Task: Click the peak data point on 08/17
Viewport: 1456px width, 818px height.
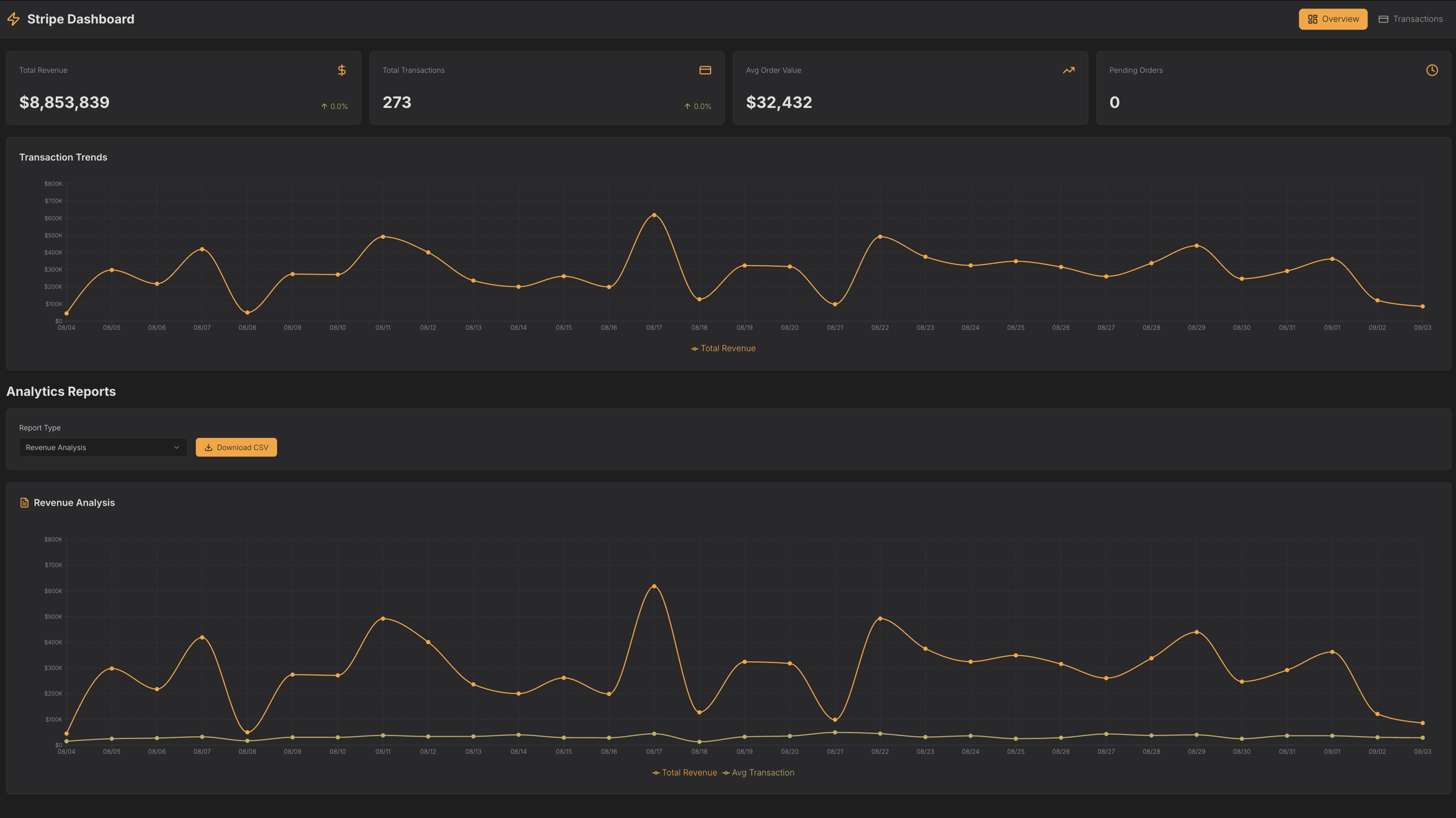Action: pyautogui.click(x=655, y=215)
